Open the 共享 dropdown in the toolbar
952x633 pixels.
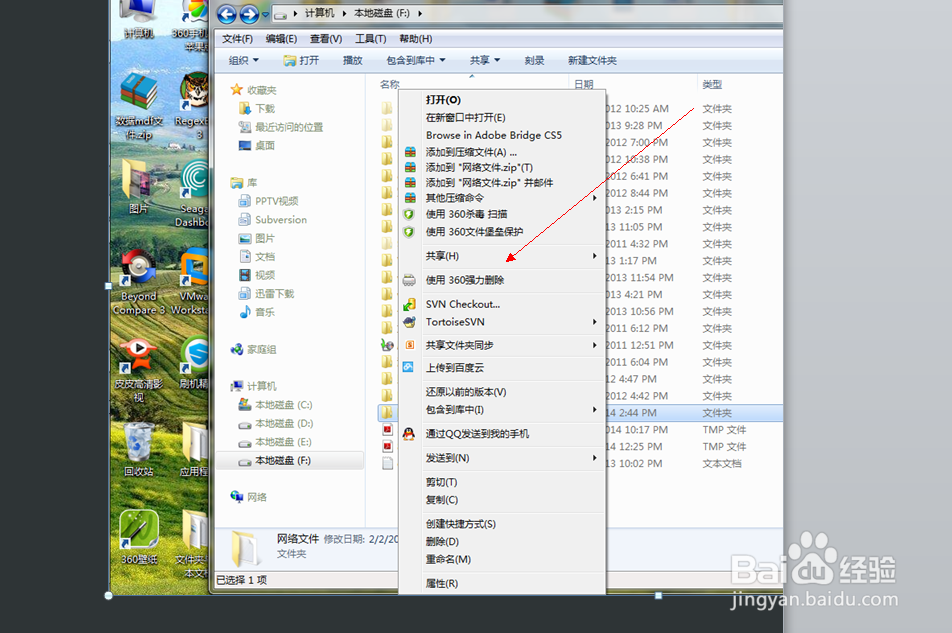point(483,59)
